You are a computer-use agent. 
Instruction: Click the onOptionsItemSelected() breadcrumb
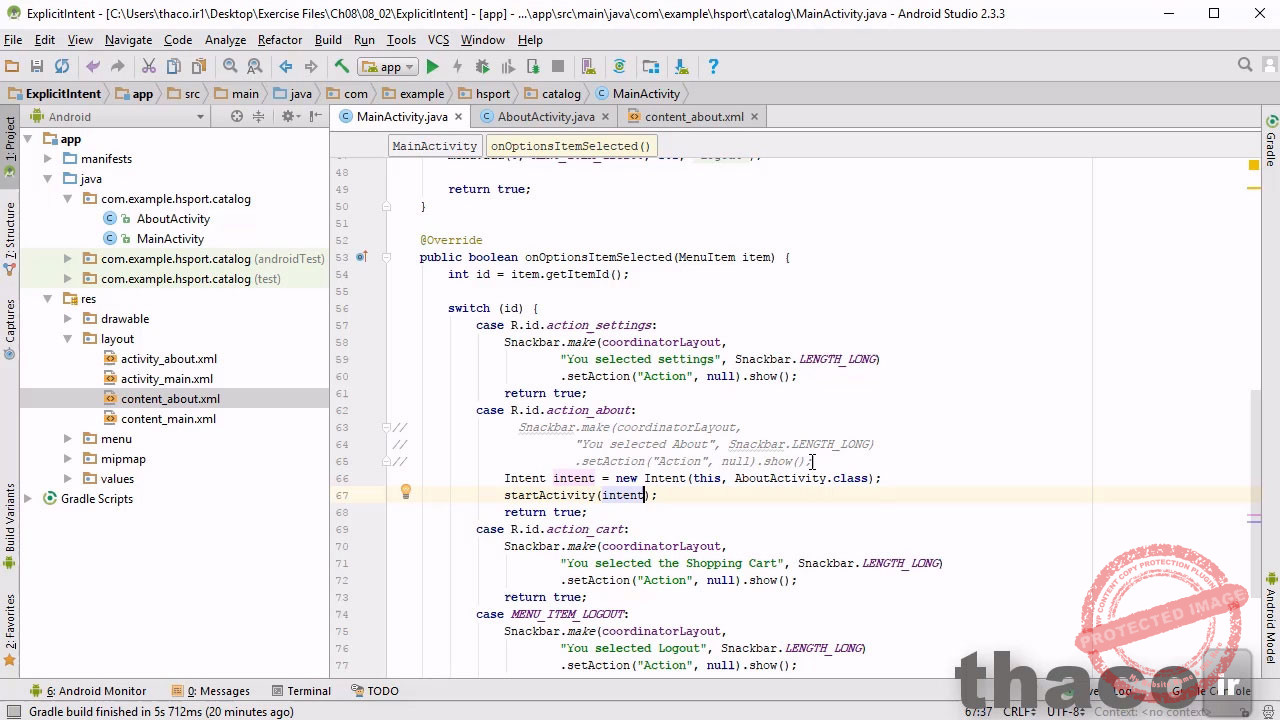click(570, 146)
